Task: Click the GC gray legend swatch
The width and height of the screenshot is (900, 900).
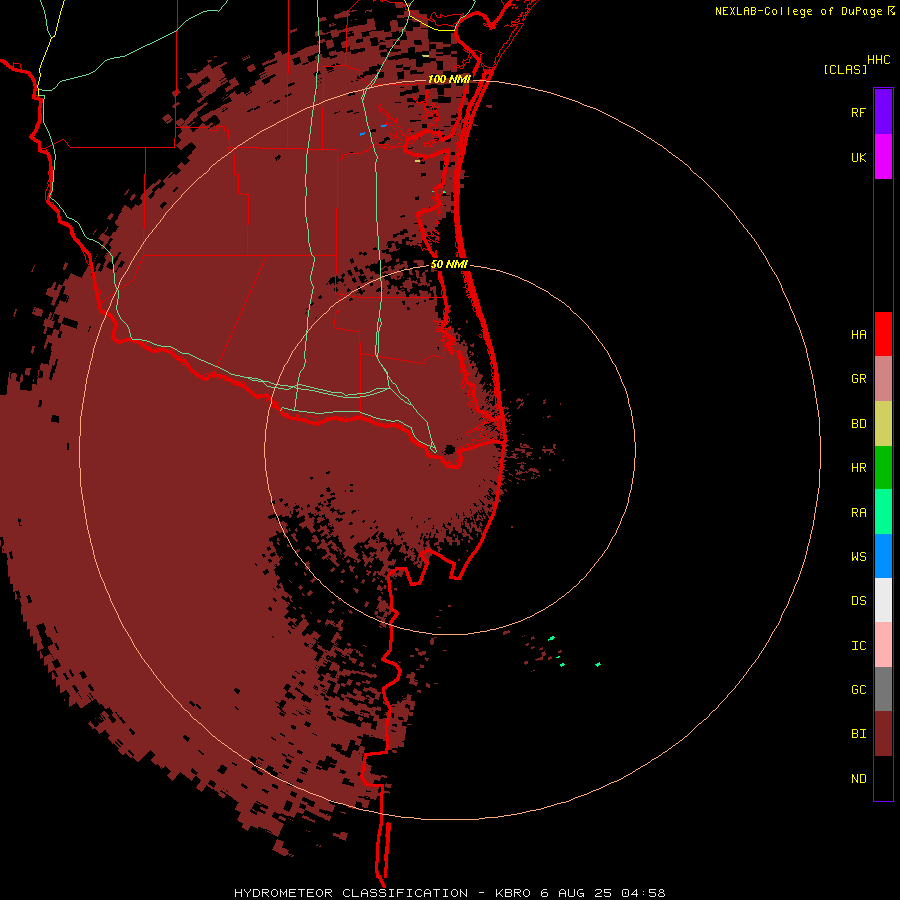Action: point(883,689)
